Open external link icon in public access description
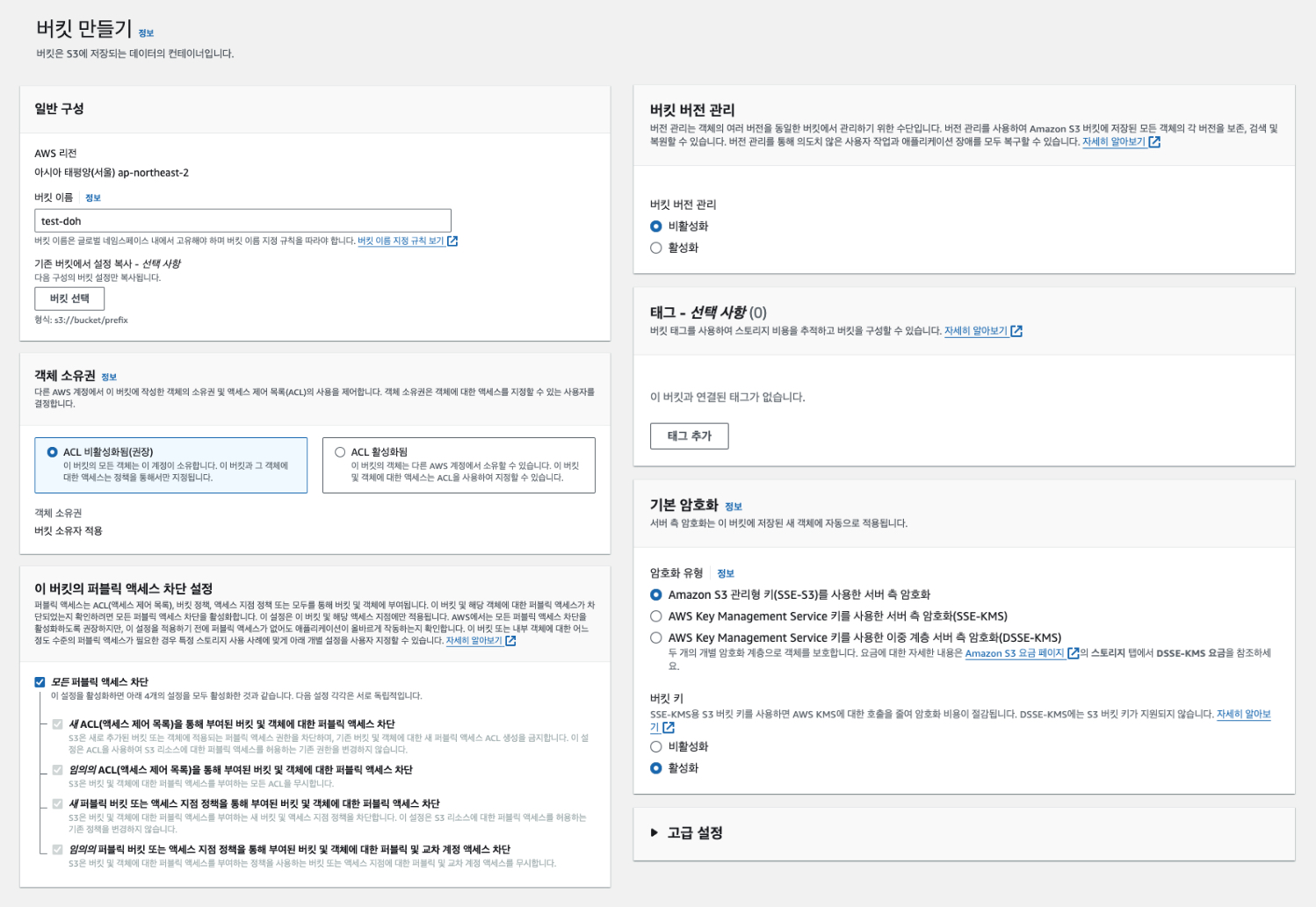The width and height of the screenshot is (1316, 907). [510, 641]
